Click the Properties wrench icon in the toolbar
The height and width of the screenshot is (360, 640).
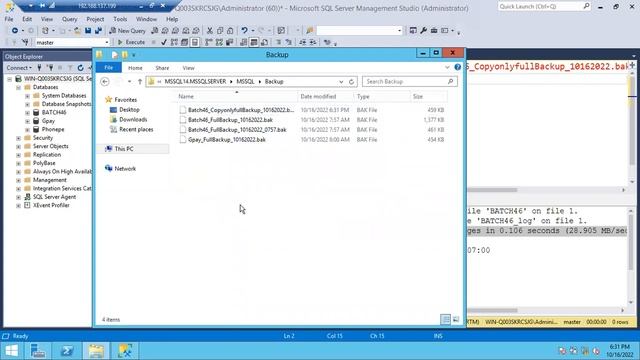pyautogui.click(x=423, y=31)
